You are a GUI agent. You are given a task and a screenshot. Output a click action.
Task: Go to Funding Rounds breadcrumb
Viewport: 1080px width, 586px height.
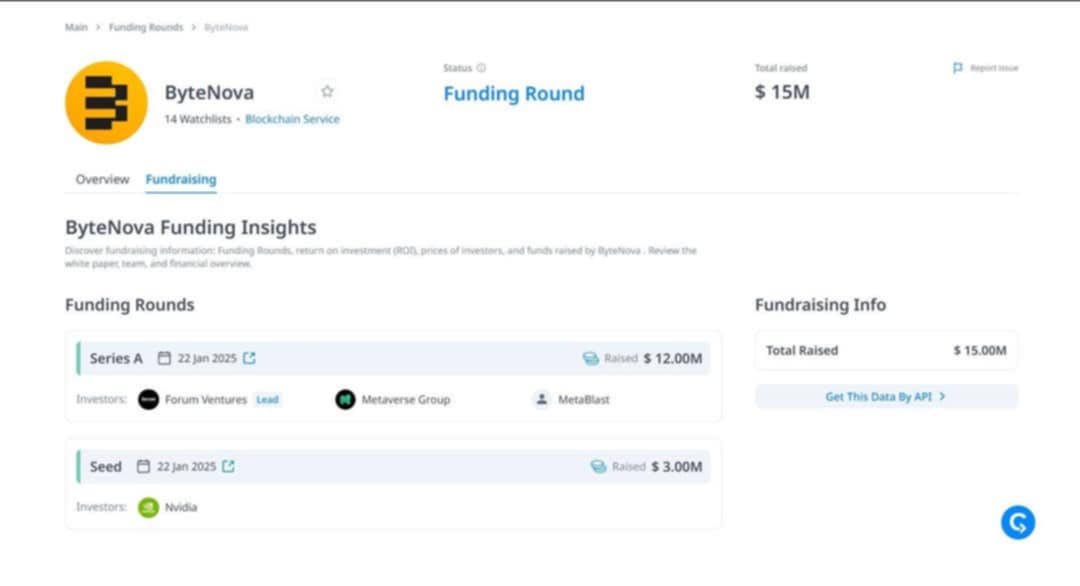pos(146,28)
